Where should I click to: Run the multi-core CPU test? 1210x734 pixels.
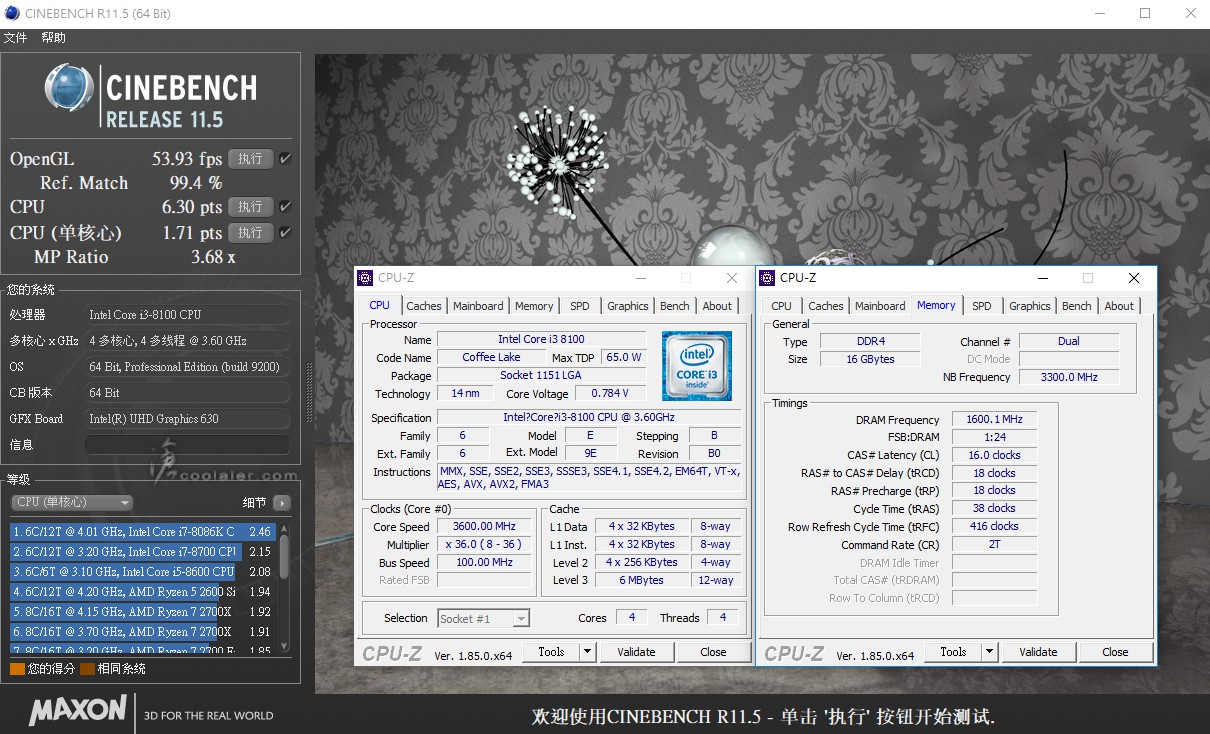pyautogui.click(x=250, y=207)
